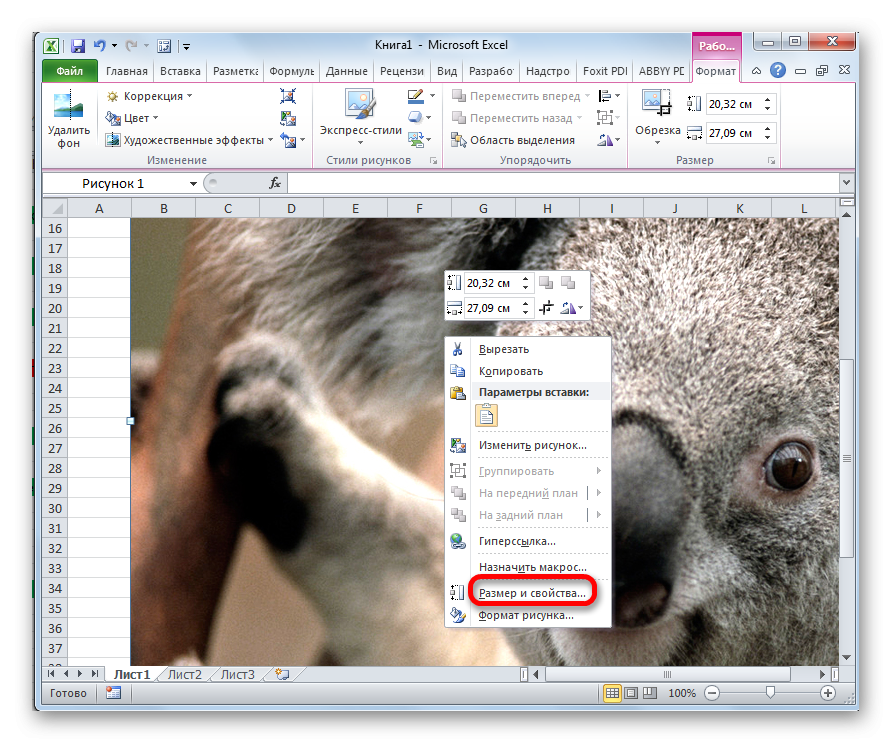Click paste option icon under Параметры вставки
The width and height of the screenshot is (891, 743).
(x=487, y=415)
